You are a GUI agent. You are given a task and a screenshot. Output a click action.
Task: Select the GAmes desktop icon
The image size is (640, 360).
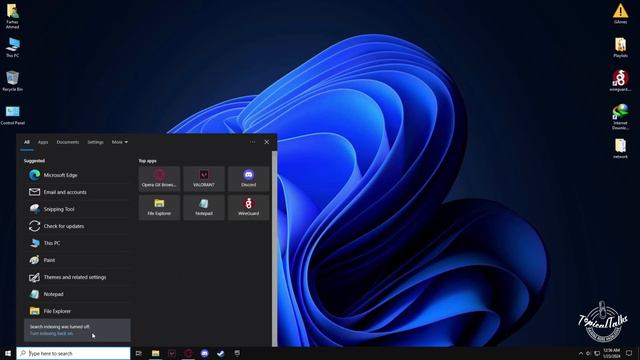620,13
